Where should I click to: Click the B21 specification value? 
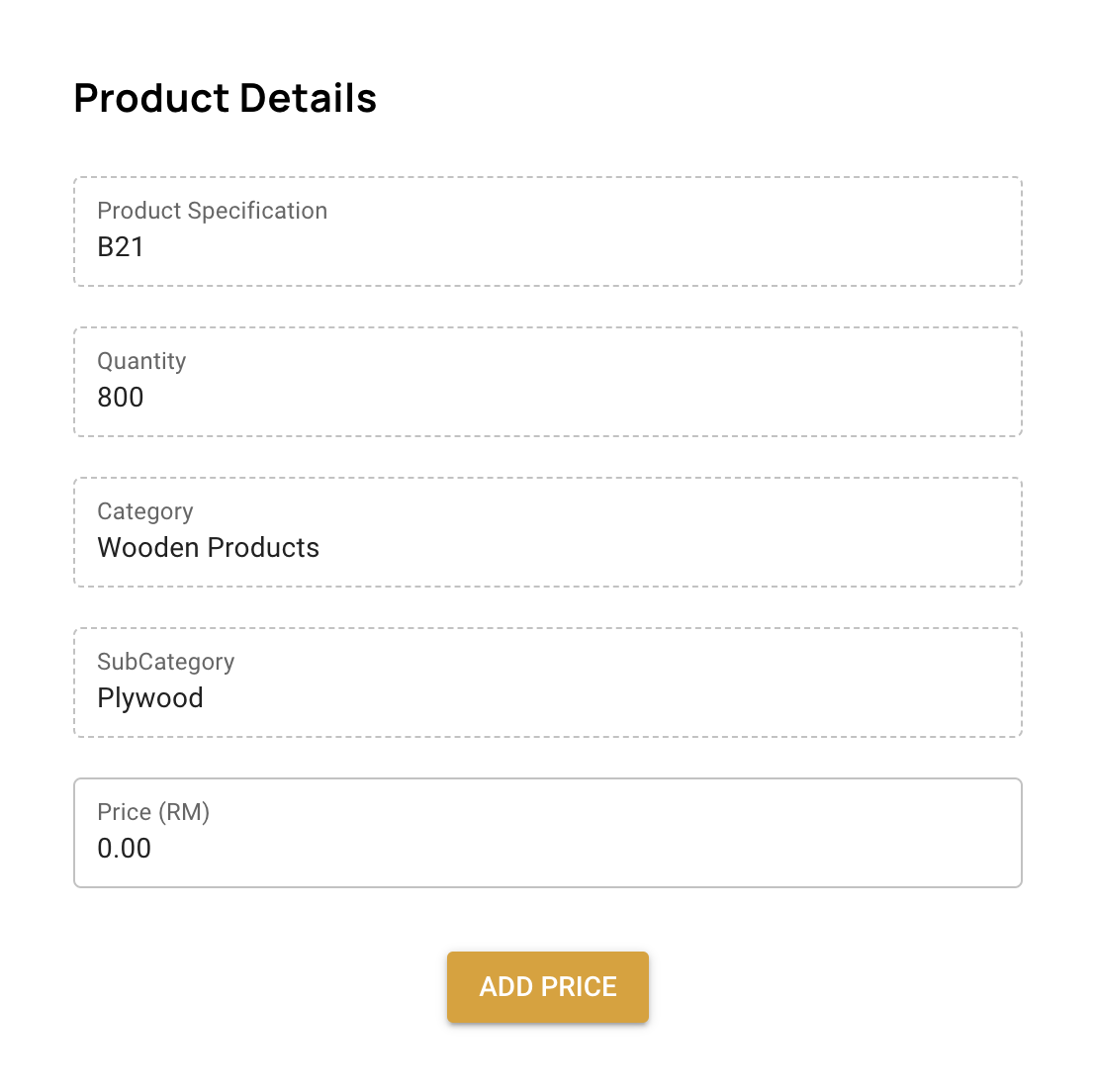[x=121, y=247]
